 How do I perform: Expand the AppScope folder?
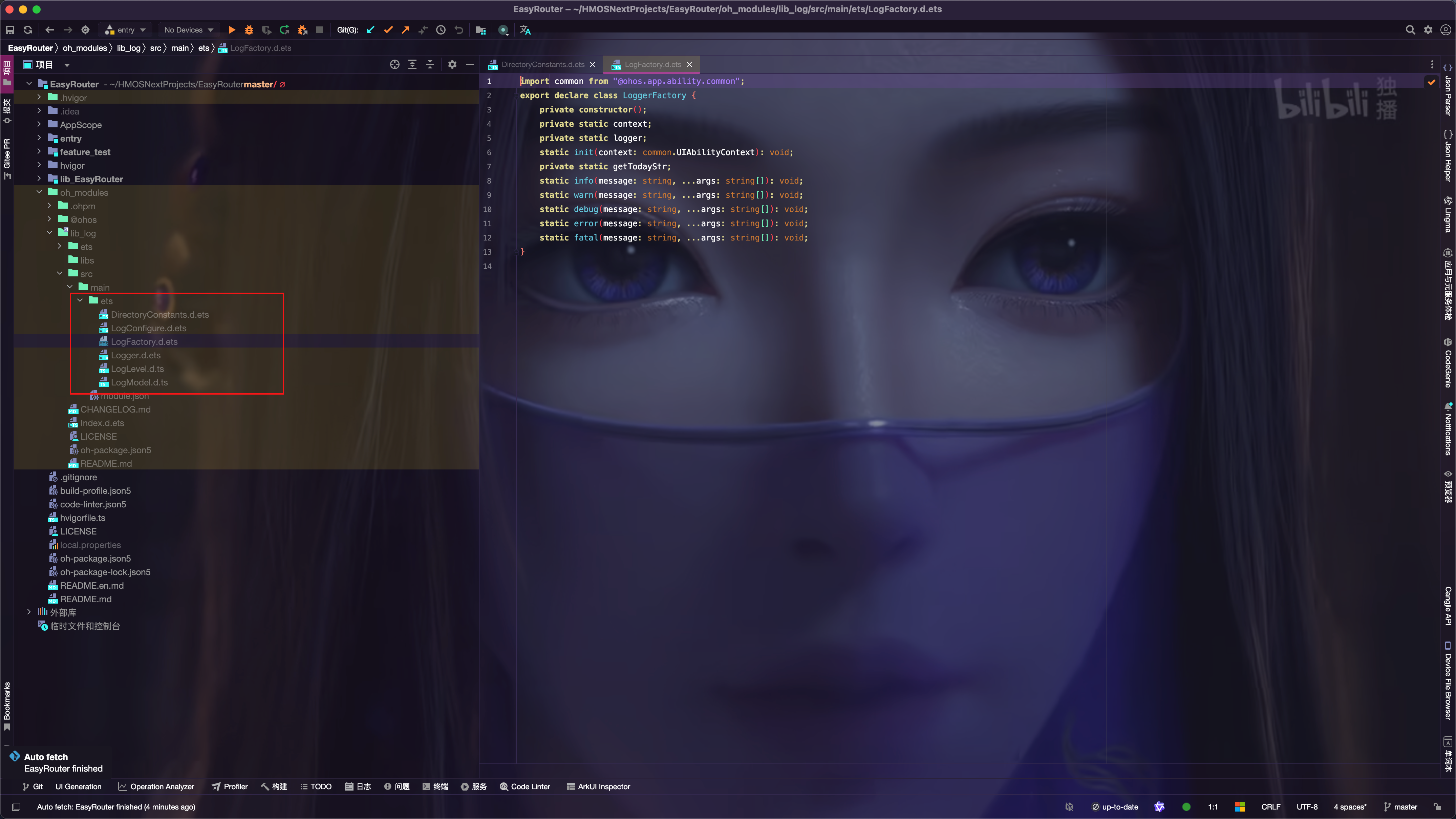click(39, 124)
